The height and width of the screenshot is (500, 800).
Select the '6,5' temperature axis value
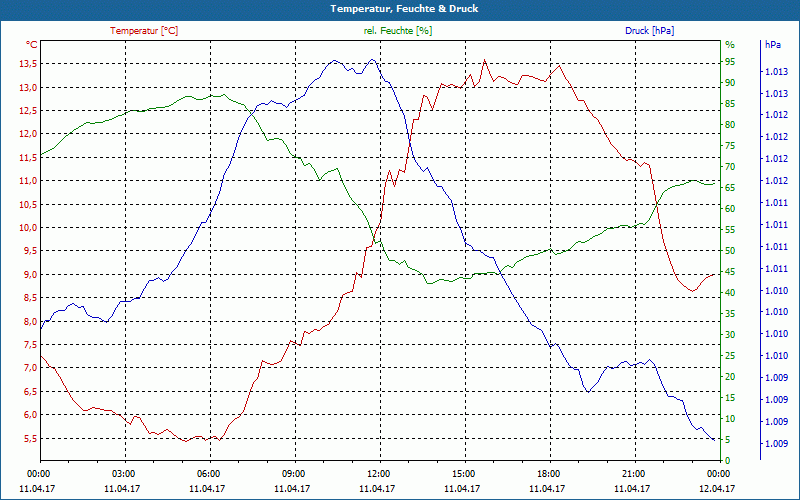click(30, 391)
